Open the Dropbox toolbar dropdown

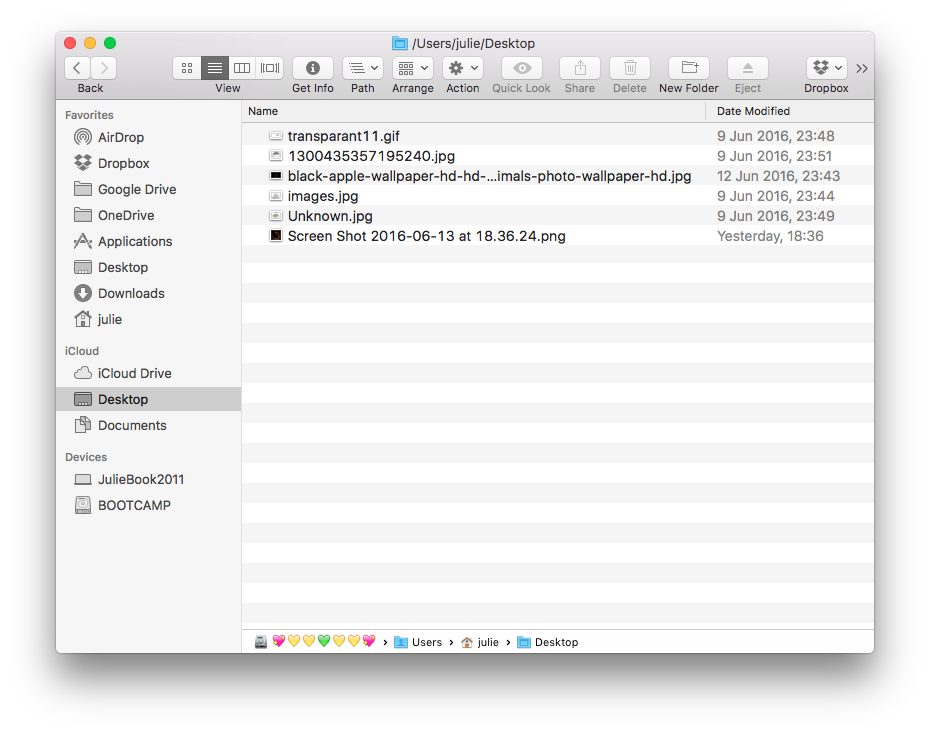point(826,68)
